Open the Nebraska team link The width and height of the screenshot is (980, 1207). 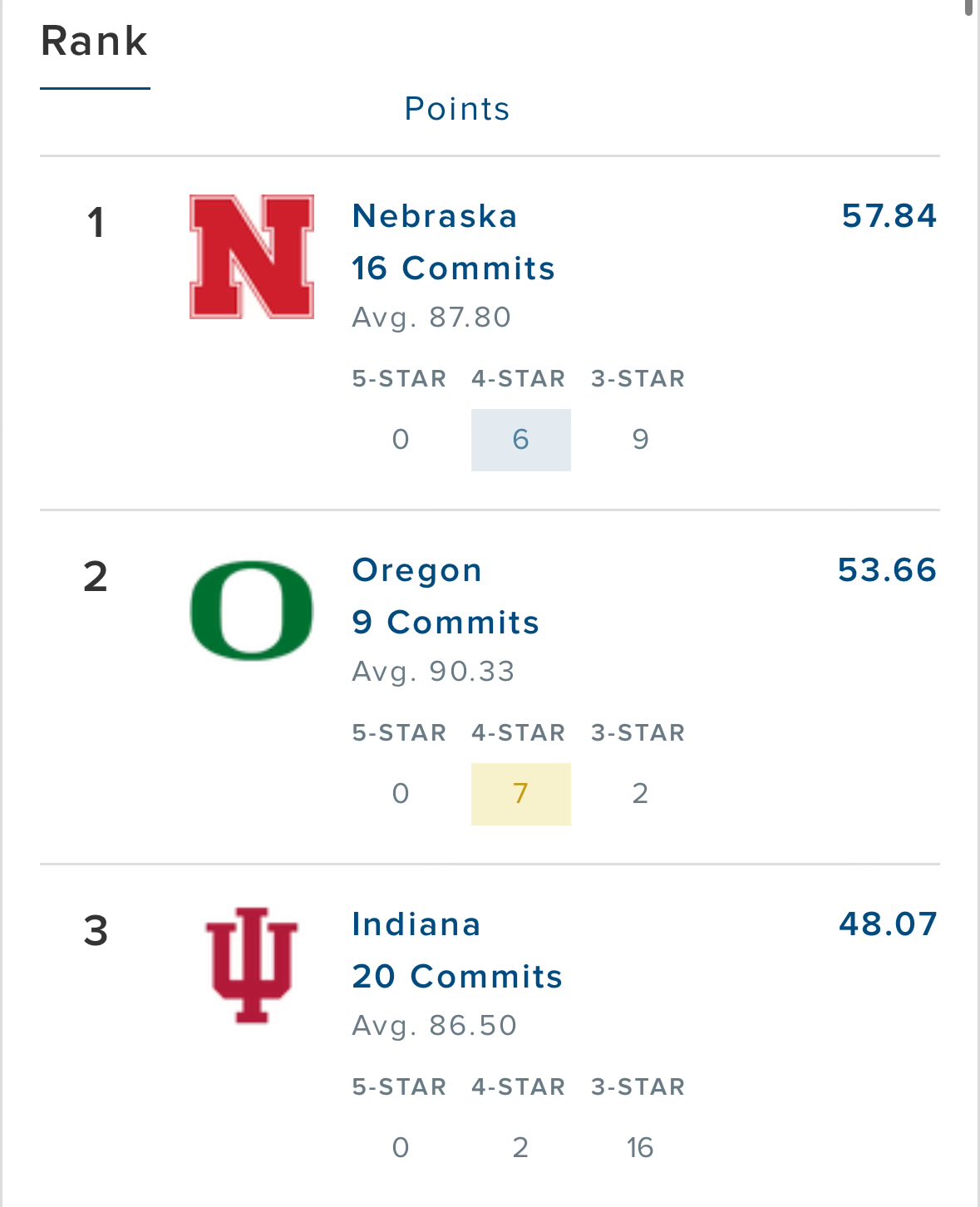point(435,216)
